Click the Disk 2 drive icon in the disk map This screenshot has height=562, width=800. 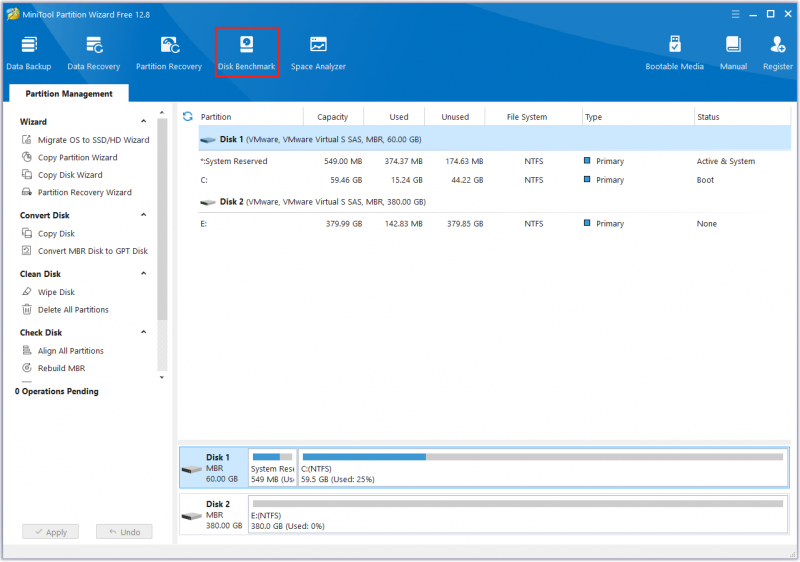(192, 516)
